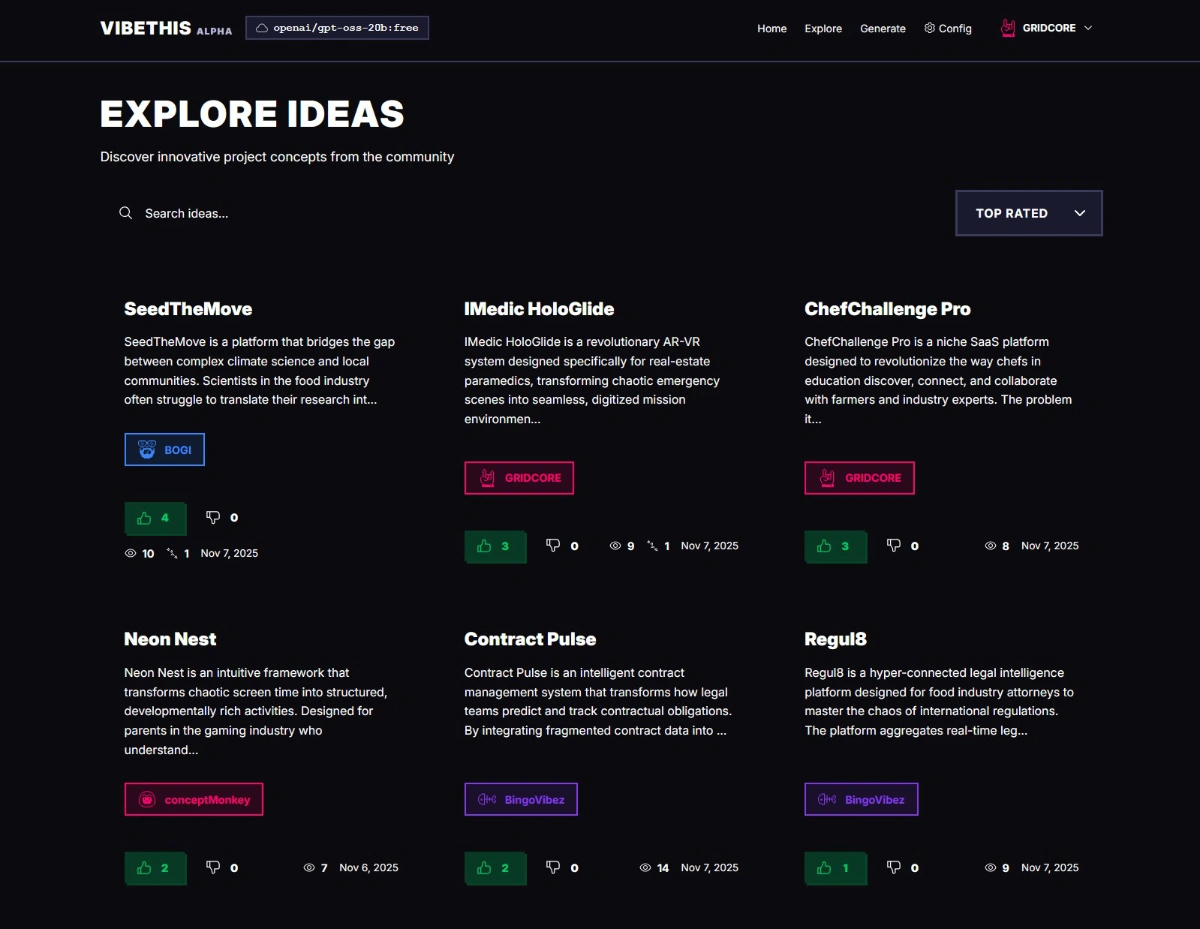Image resolution: width=1200 pixels, height=929 pixels.
Task: Open the Top Rated sort dropdown
Action: tap(1028, 213)
